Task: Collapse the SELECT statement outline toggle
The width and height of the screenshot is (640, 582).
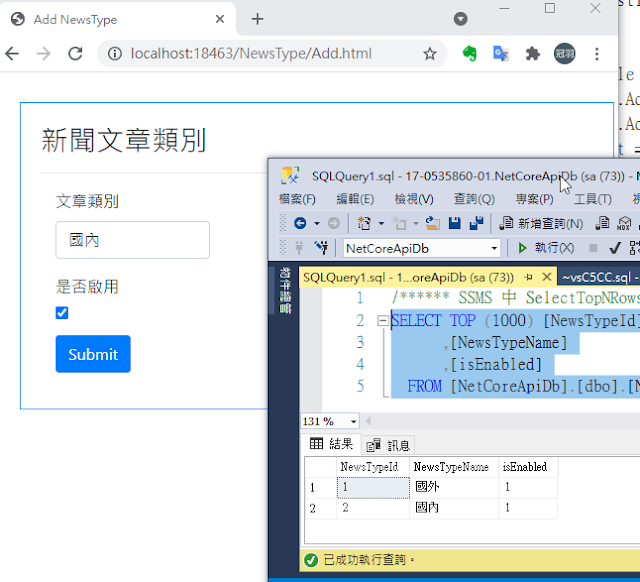Action: coord(382,321)
